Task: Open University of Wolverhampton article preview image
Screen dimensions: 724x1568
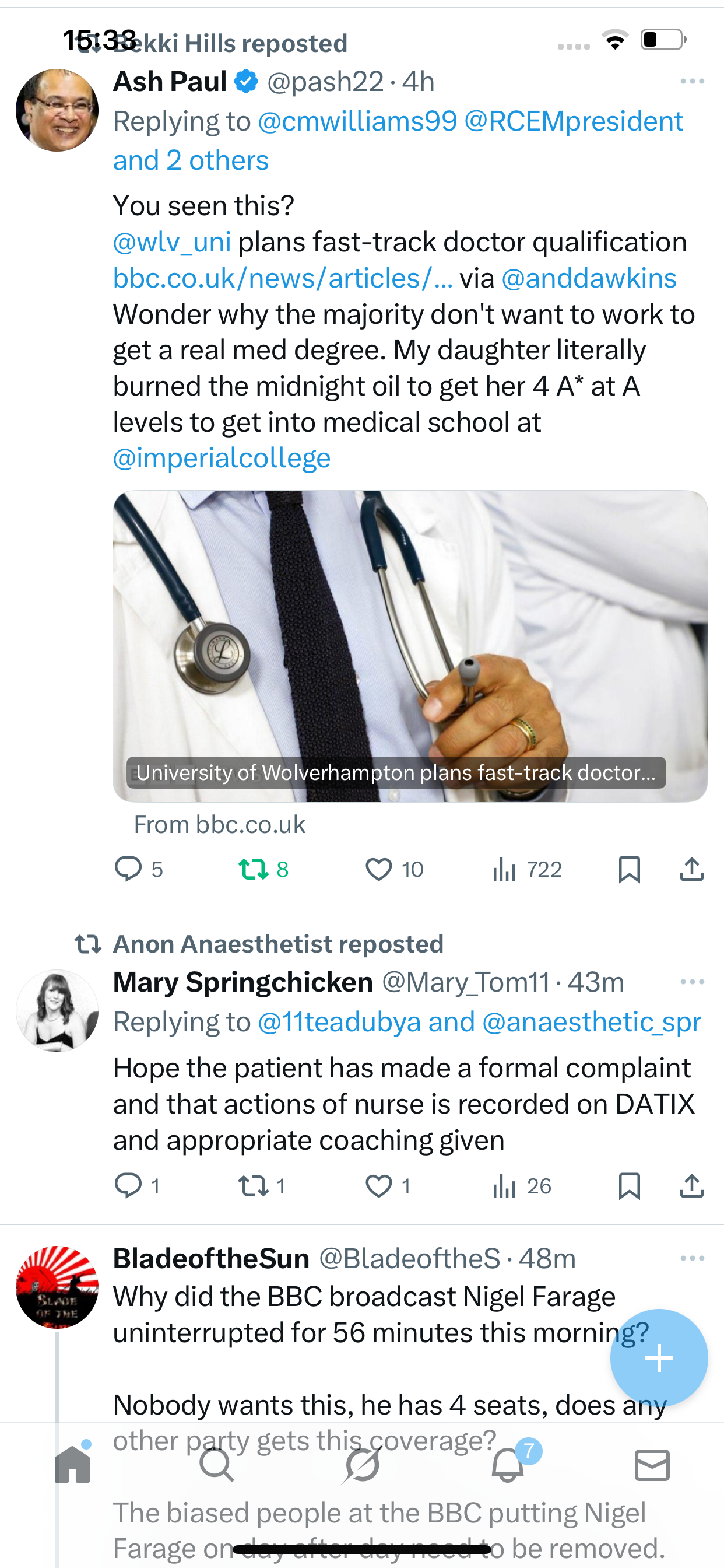Action: [410, 645]
